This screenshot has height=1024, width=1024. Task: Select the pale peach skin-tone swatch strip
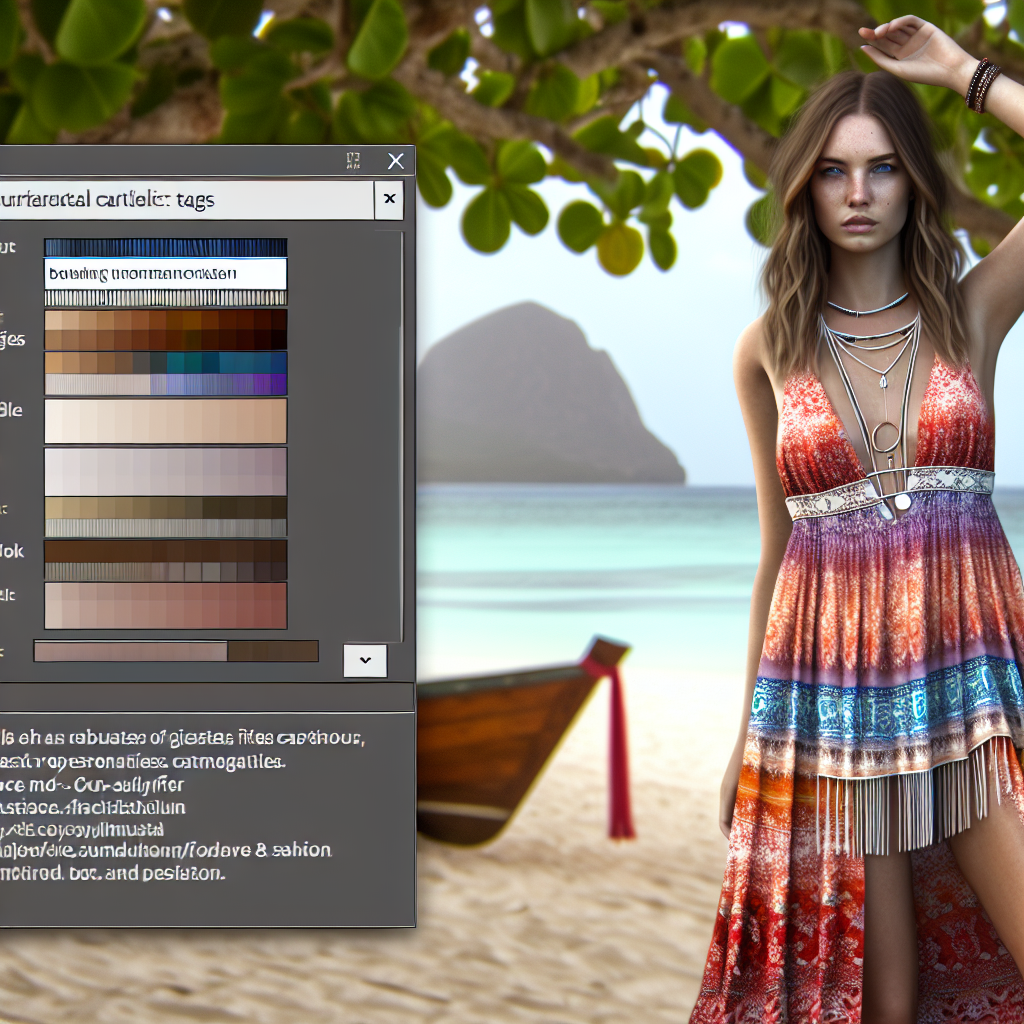click(x=166, y=421)
